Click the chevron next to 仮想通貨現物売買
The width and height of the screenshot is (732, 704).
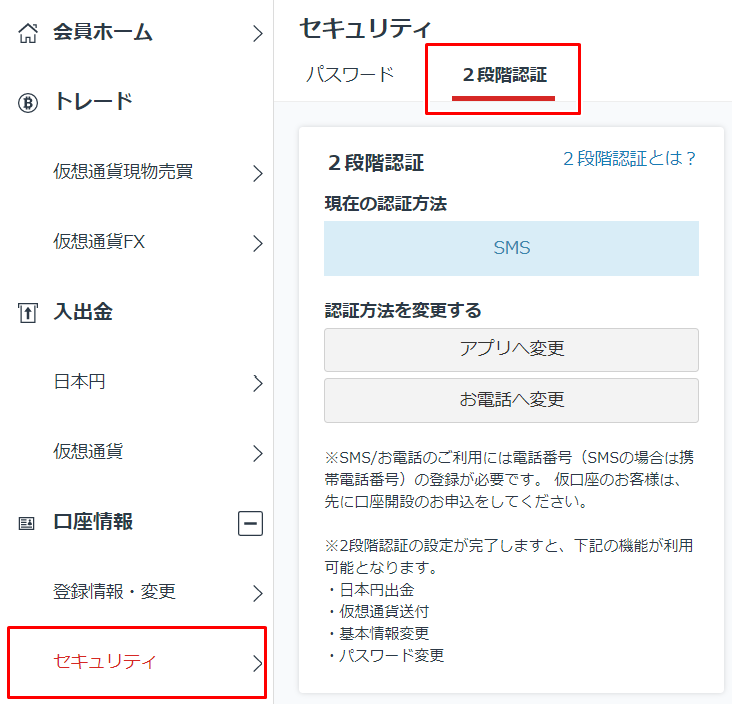258,173
